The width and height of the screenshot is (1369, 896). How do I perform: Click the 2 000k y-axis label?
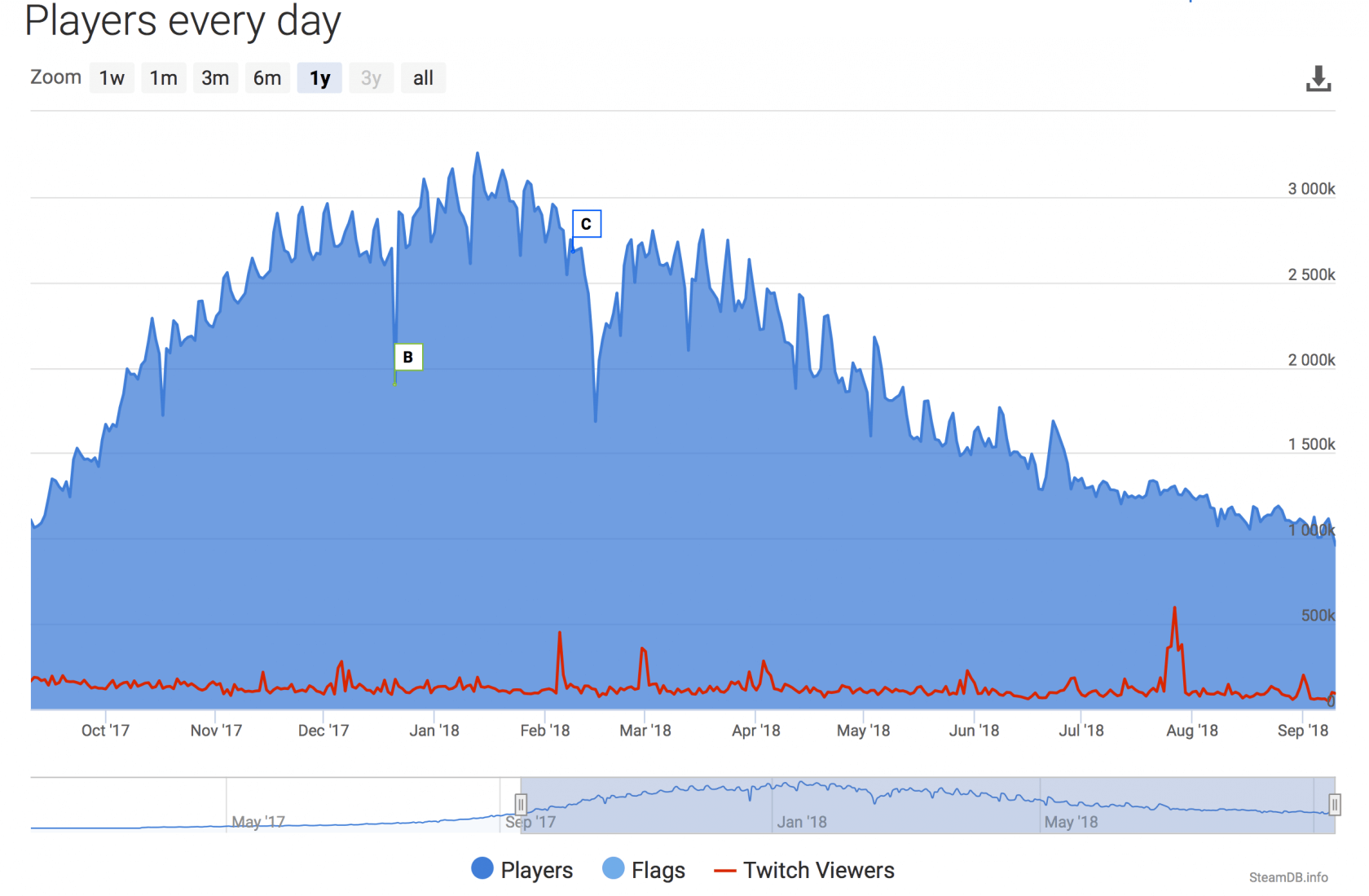1311,360
